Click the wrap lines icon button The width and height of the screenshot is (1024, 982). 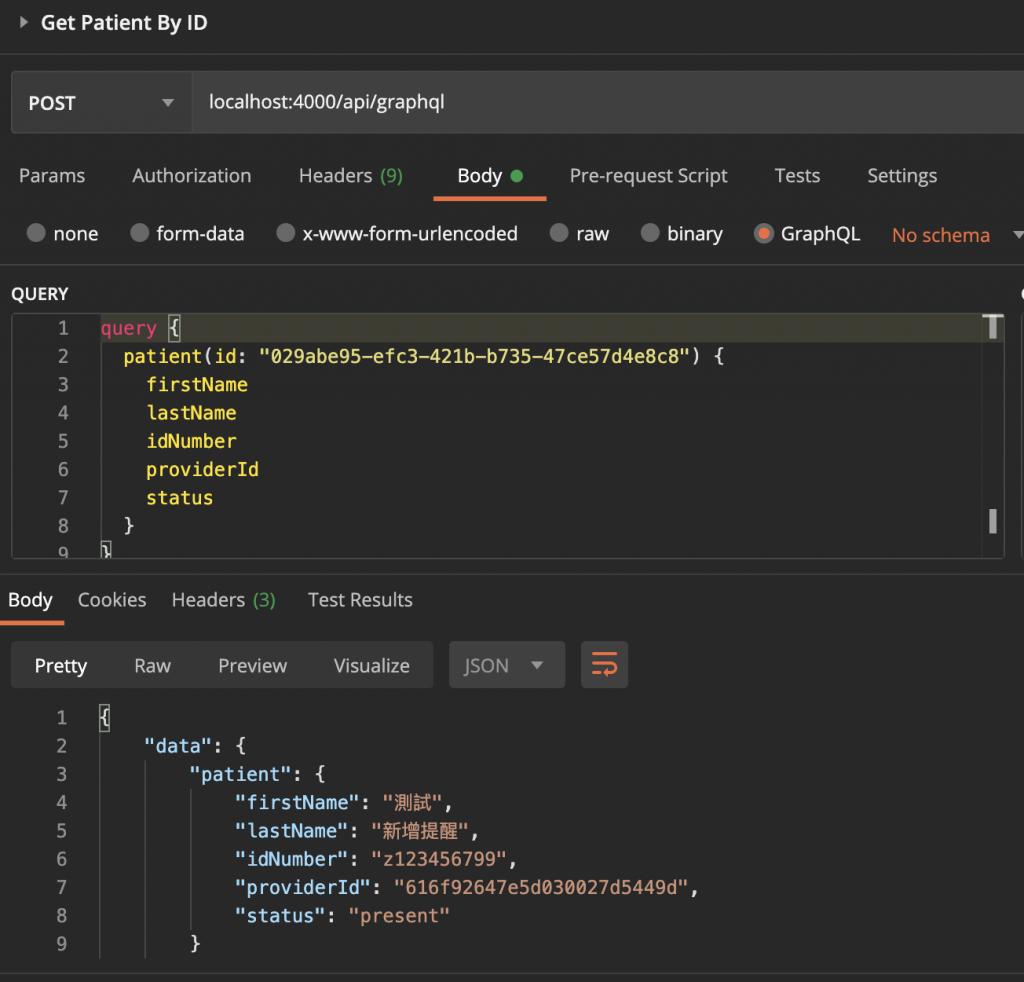604,665
